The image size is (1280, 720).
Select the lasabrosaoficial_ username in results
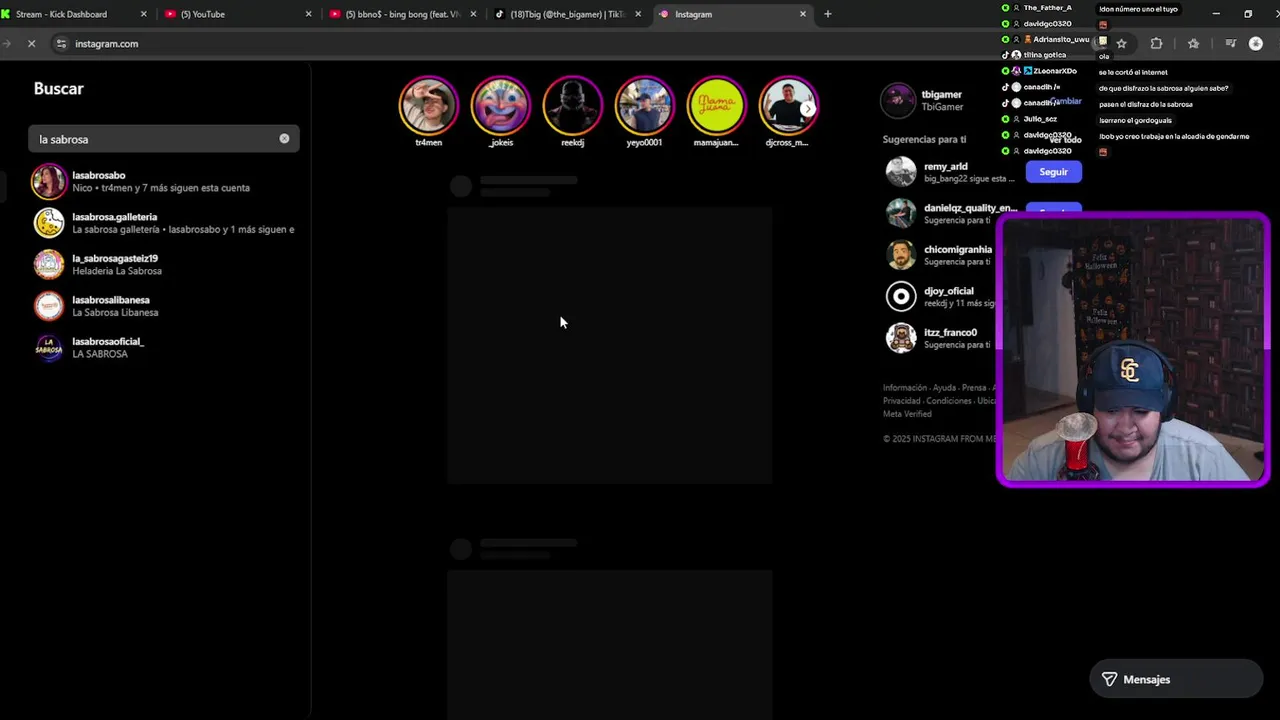coord(108,342)
